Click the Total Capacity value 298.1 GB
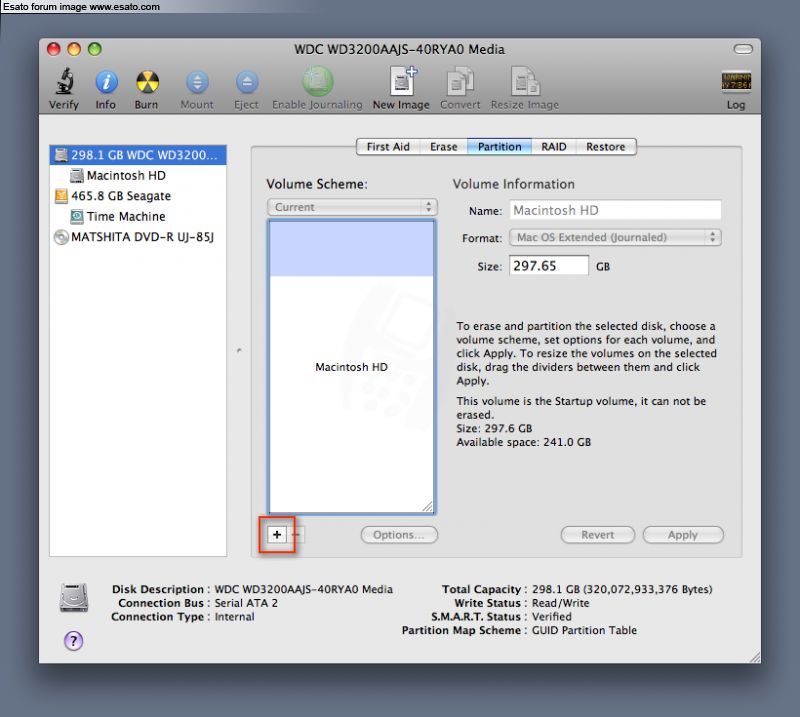The height and width of the screenshot is (717, 800). (x=622, y=589)
